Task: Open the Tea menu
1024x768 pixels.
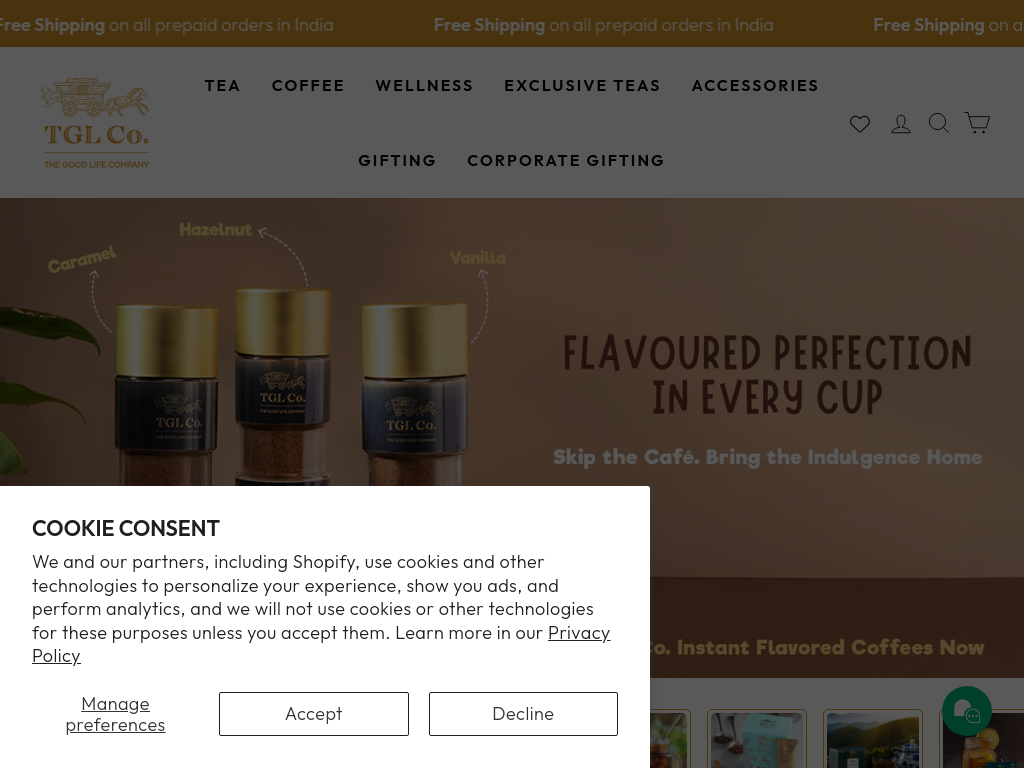Action: click(222, 86)
